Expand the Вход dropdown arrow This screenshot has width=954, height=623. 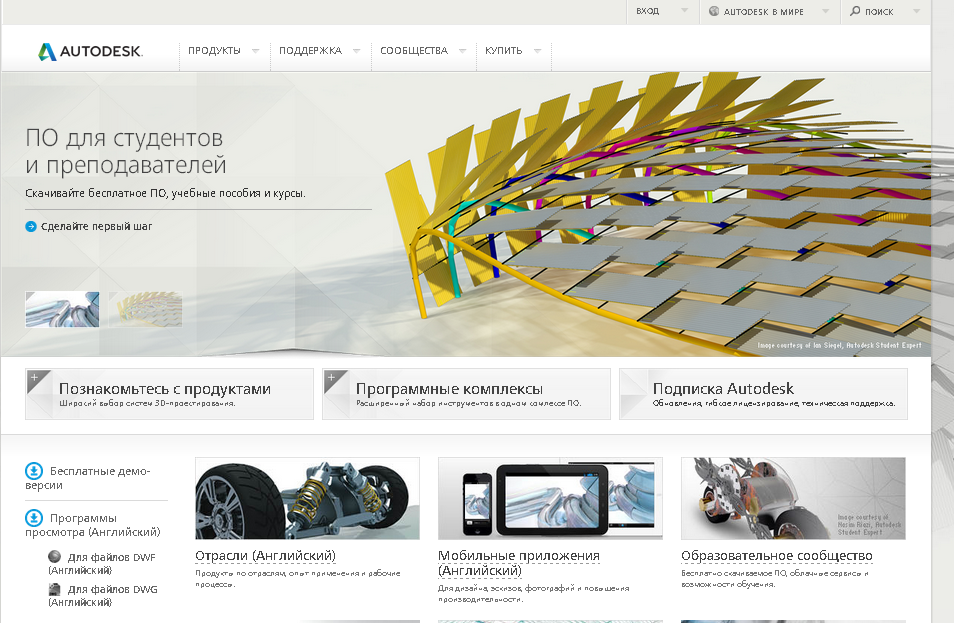click(x=684, y=10)
